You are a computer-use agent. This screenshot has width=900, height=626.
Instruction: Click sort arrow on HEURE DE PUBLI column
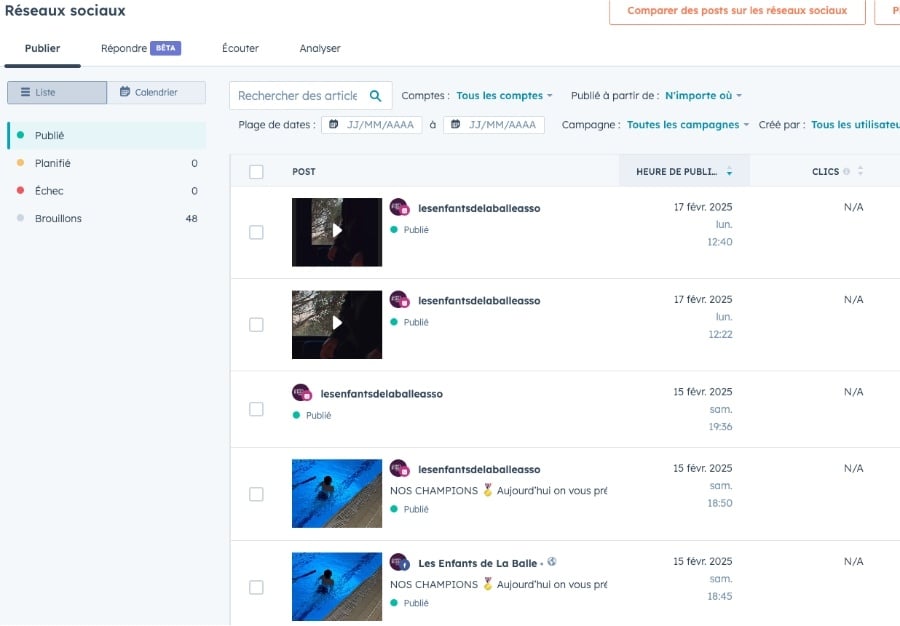click(x=729, y=171)
